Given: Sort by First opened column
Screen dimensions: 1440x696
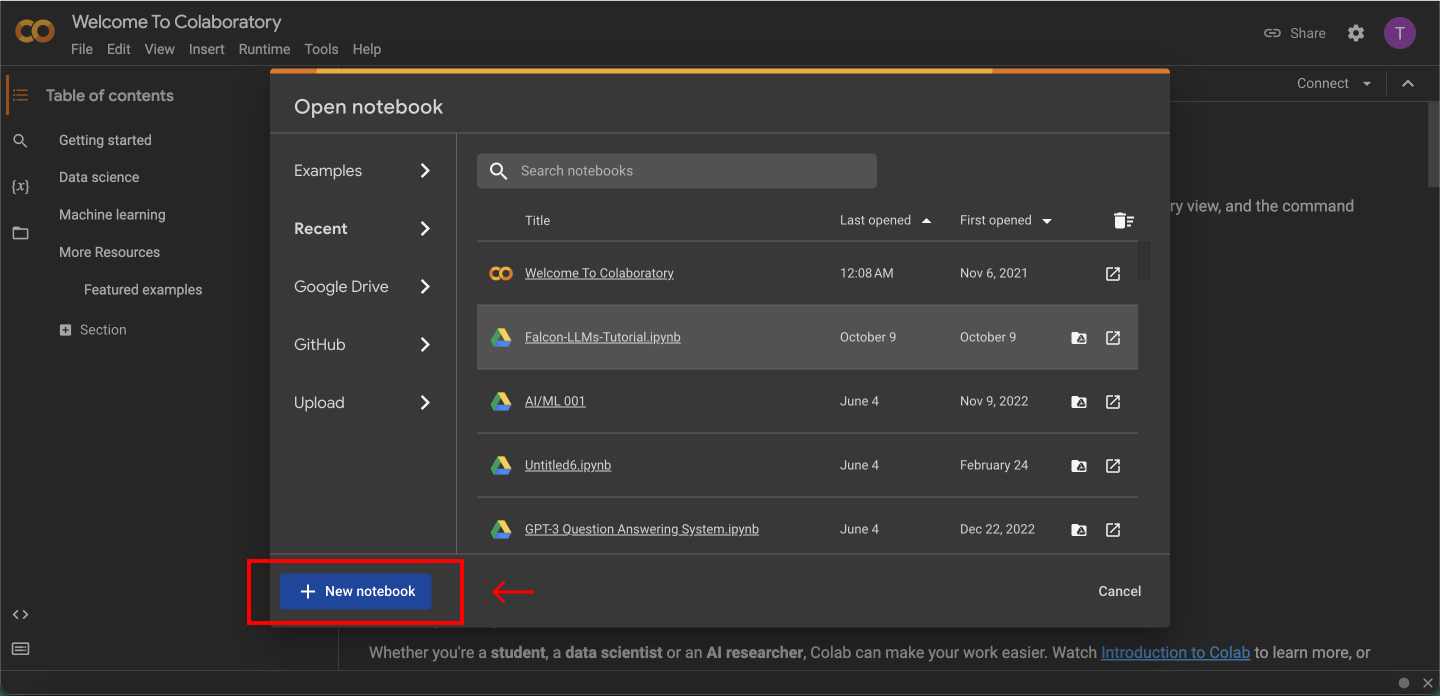Looking at the screenshot, I should pyautogui.click(x=1006, y=220).
